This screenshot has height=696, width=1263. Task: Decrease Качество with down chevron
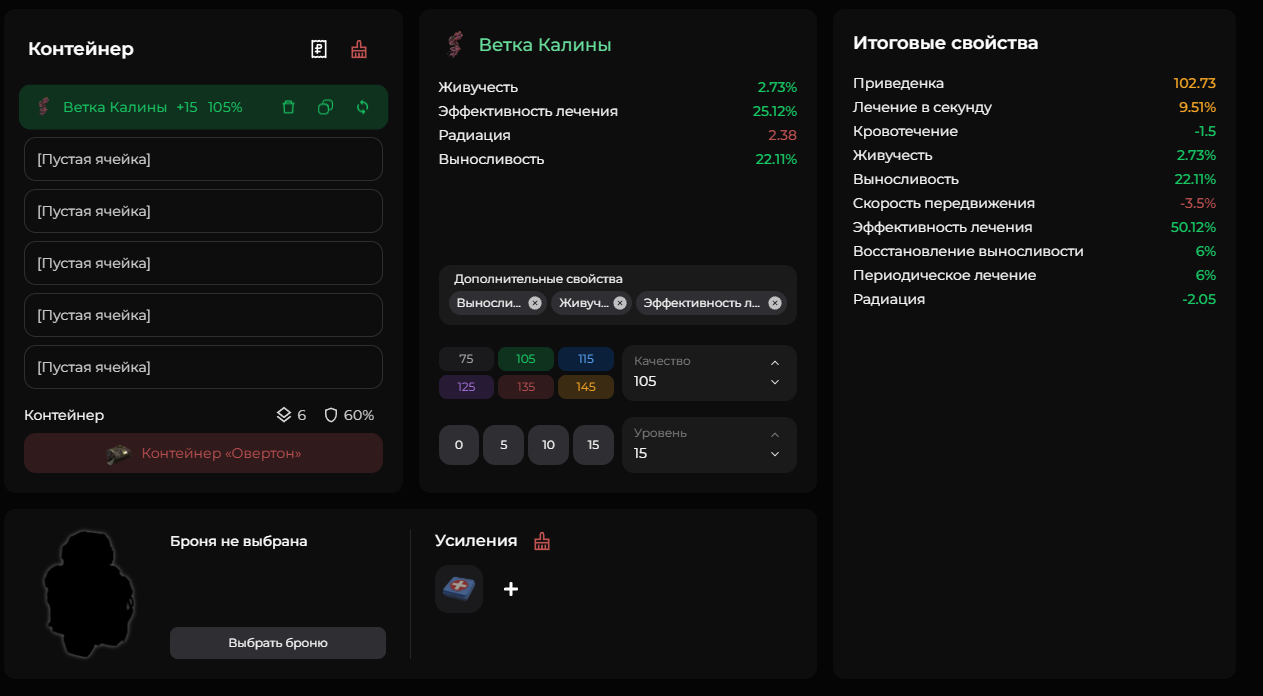click(x=775, y=382)
